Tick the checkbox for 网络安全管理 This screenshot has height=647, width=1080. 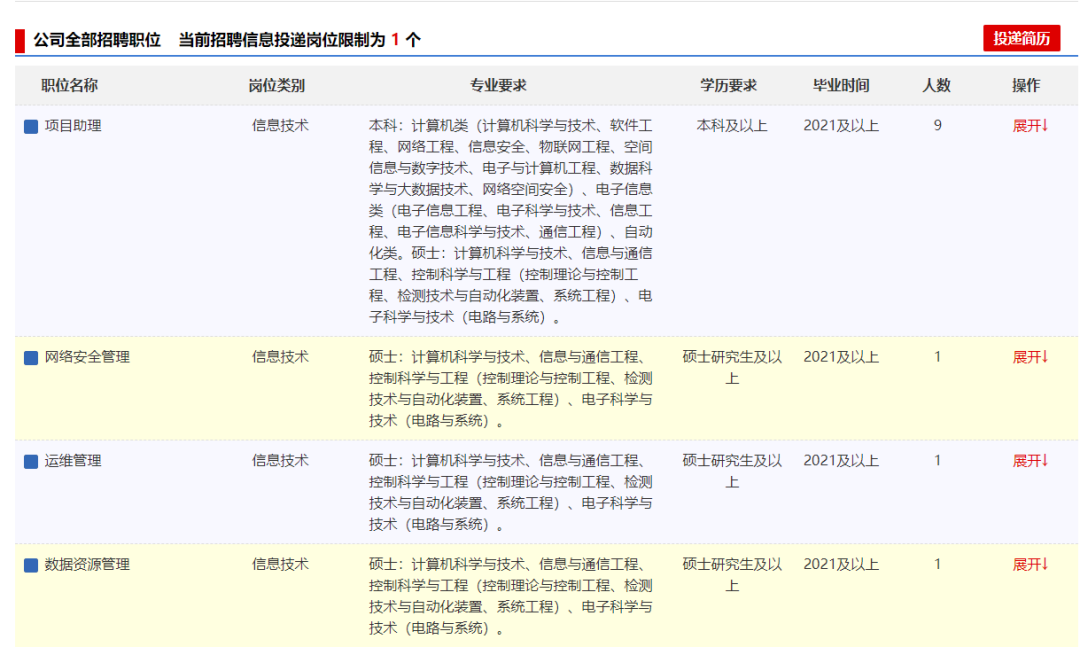click(x=31, y=358)
